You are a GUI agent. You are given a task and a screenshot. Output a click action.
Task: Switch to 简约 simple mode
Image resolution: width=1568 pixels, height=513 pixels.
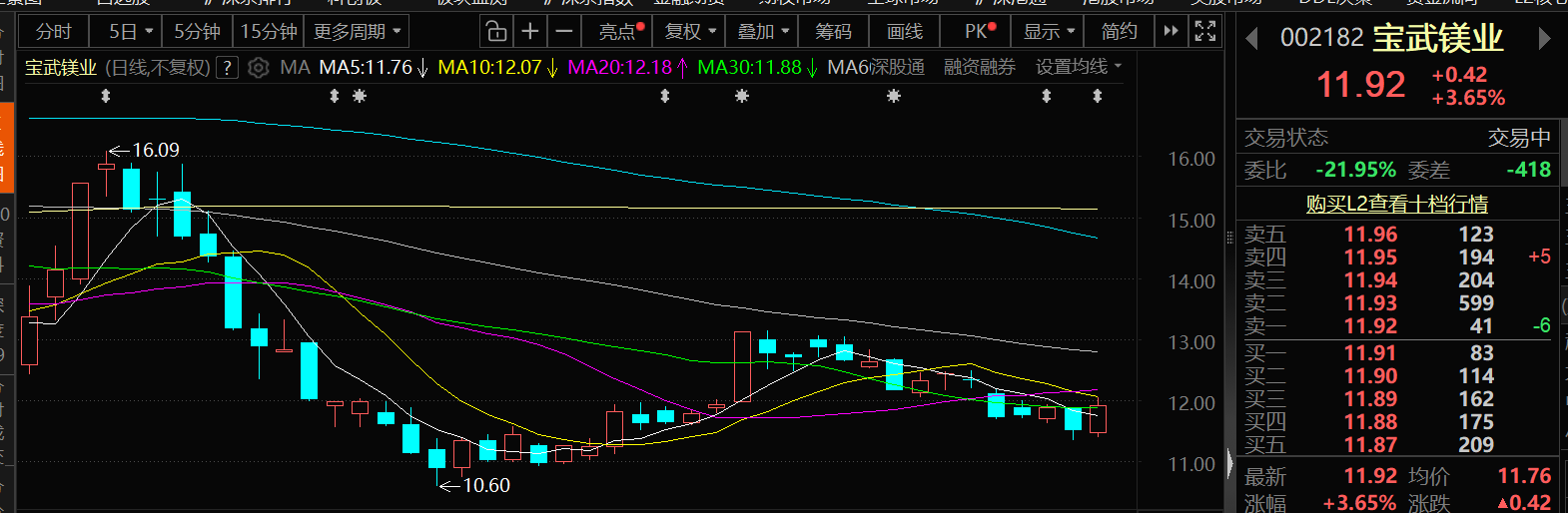click(x=1119, y=31)
